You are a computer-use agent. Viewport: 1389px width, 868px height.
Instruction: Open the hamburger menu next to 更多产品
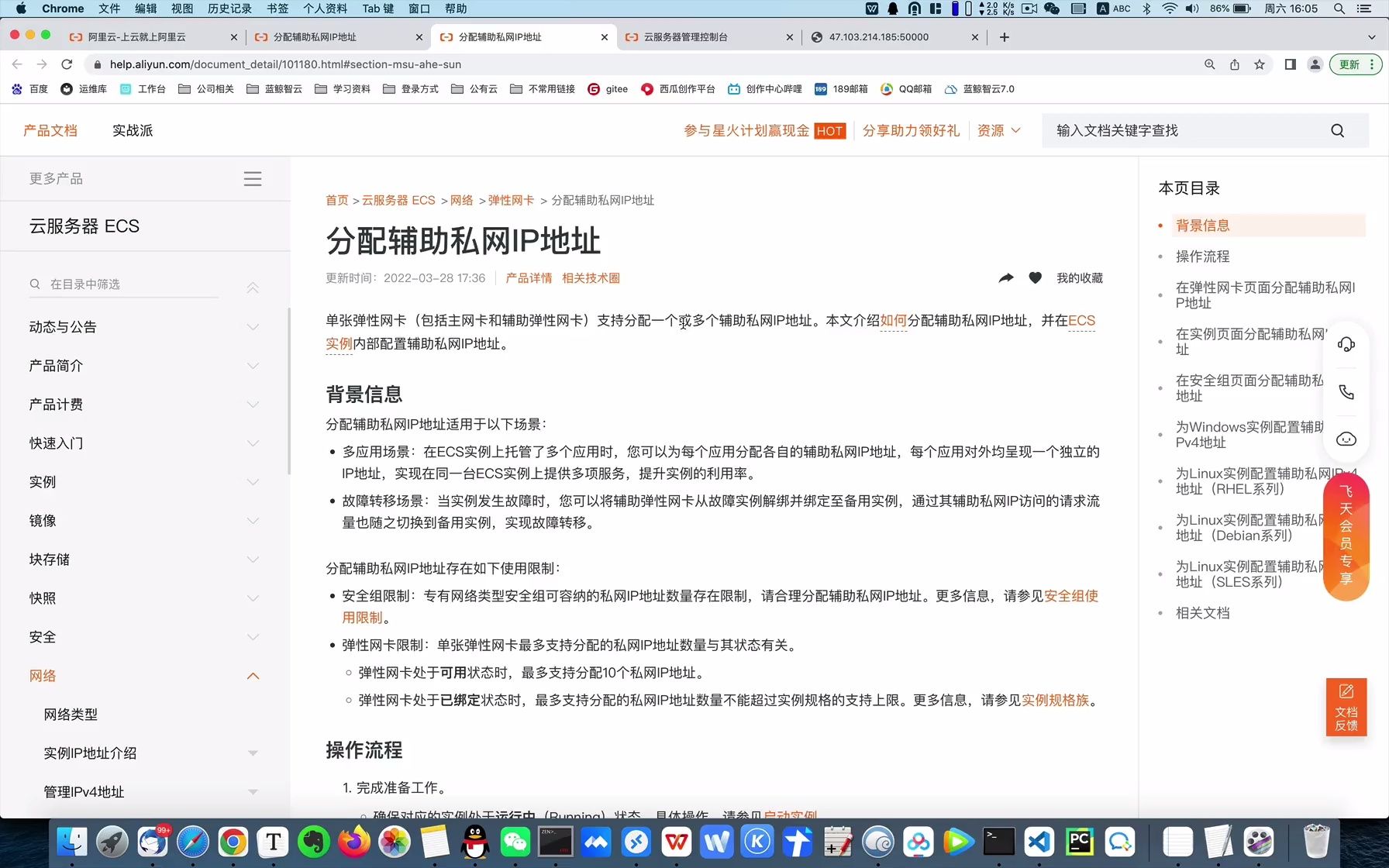tap(253, 179)
